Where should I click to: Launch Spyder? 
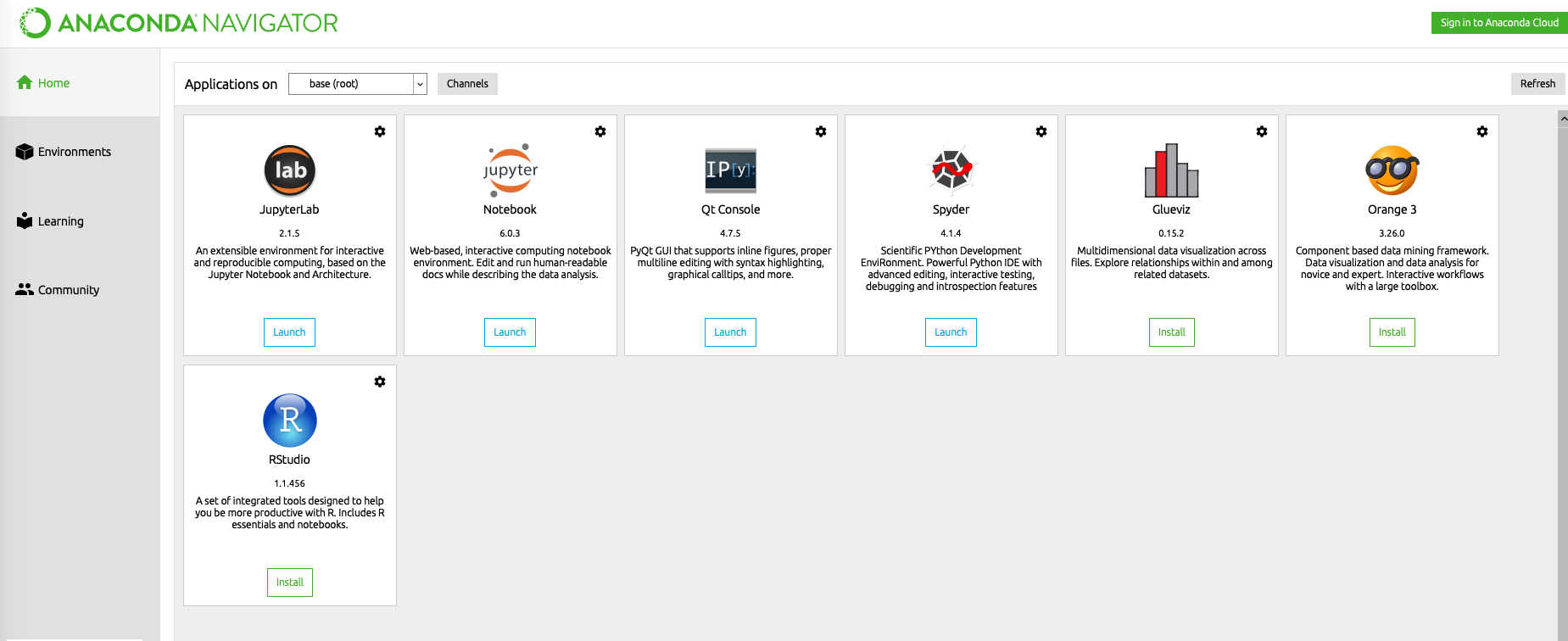(951, 332)
